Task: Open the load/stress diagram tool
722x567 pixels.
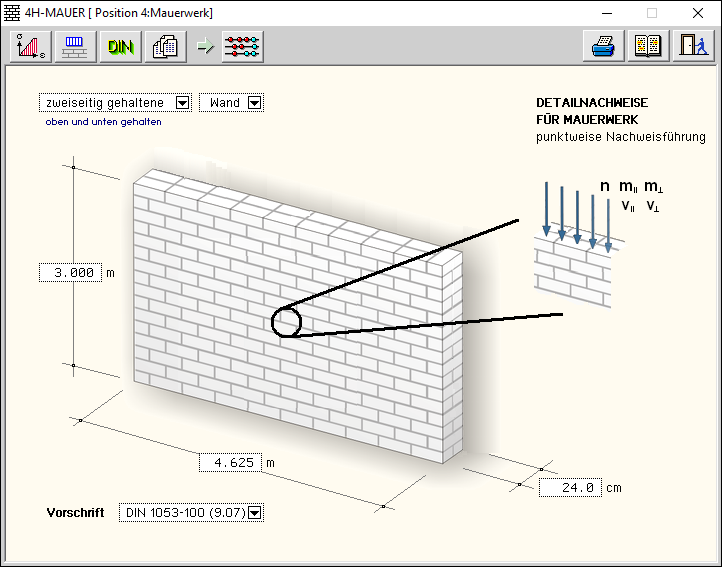Action: [31, 47]
